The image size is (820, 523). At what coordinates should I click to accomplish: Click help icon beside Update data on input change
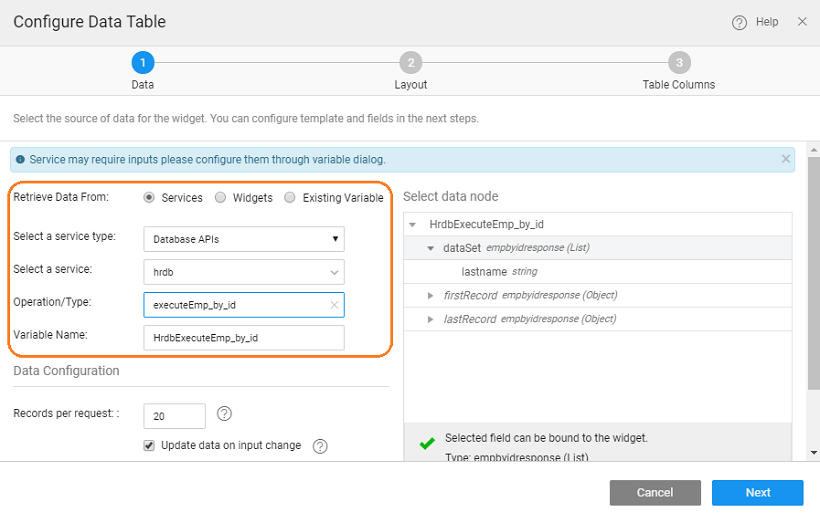tap(320, 447)
